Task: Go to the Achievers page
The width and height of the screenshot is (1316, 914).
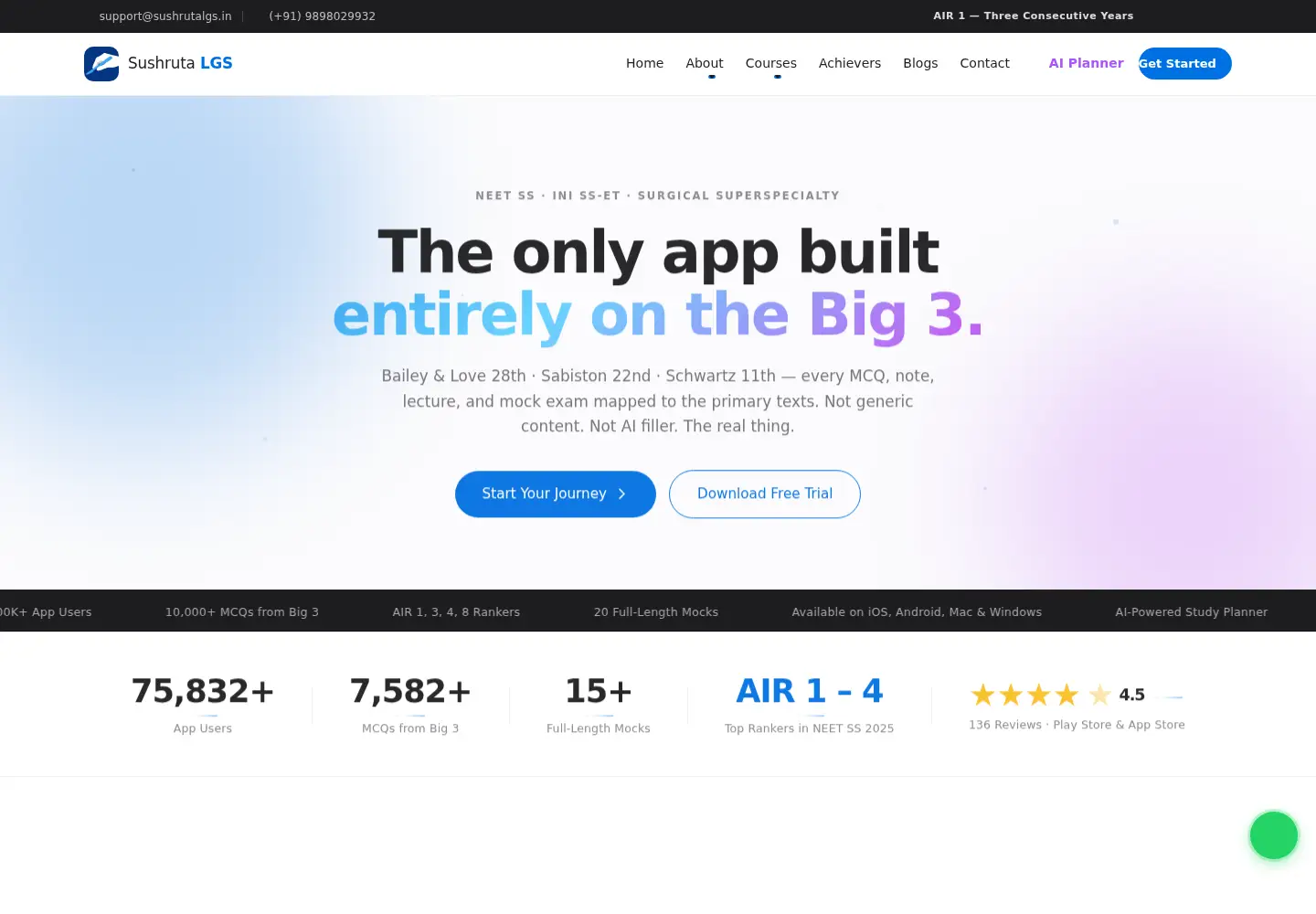Action: [x=850, y=63]
